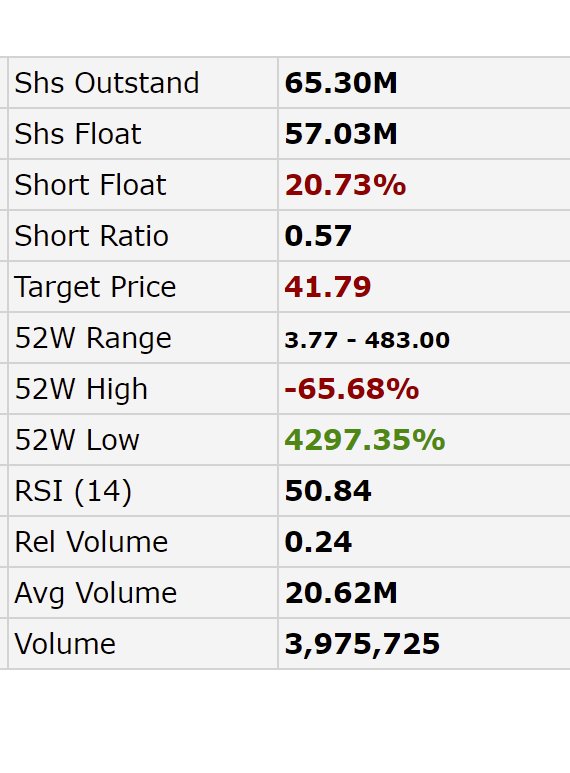The image size is (570, 773).
Task: Click the Short Ratio label
Action: (92, 236)
